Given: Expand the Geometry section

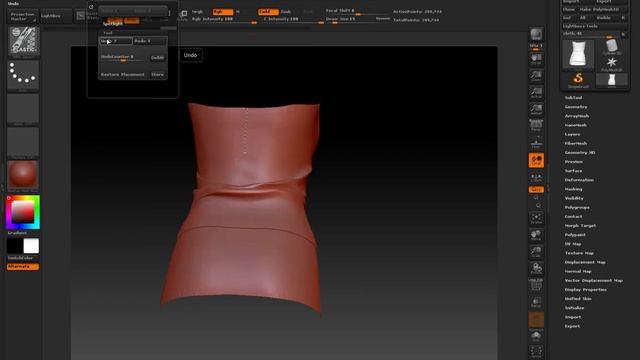Looking at the screenshot, I should tap(576, 107).
